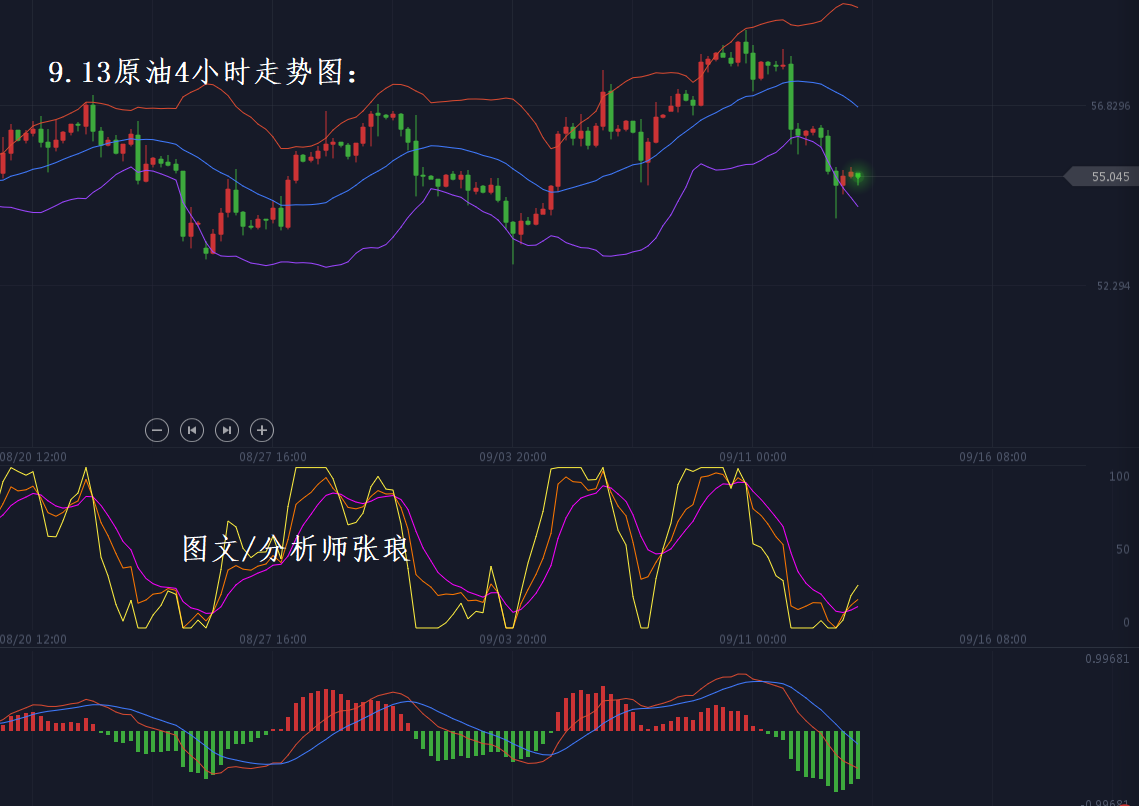Click the analyst Zhang Lang watermark text
This screenshot has width=1139, height=806.
(296, 548)
